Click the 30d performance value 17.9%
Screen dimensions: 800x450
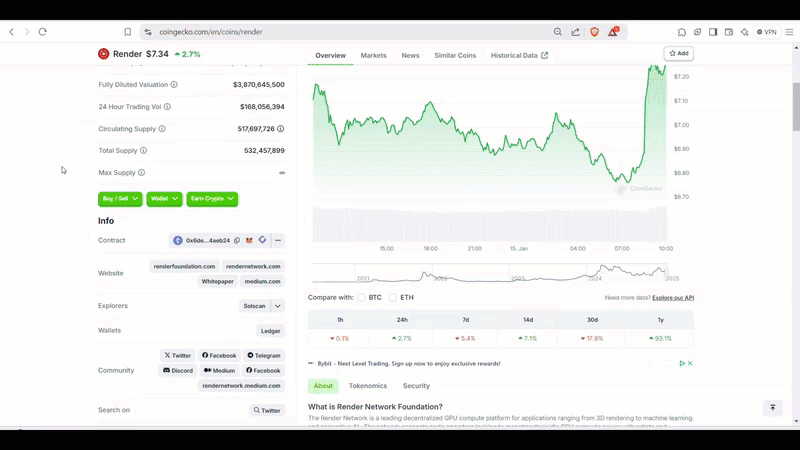pyautogui.click(x=592, y=338)
